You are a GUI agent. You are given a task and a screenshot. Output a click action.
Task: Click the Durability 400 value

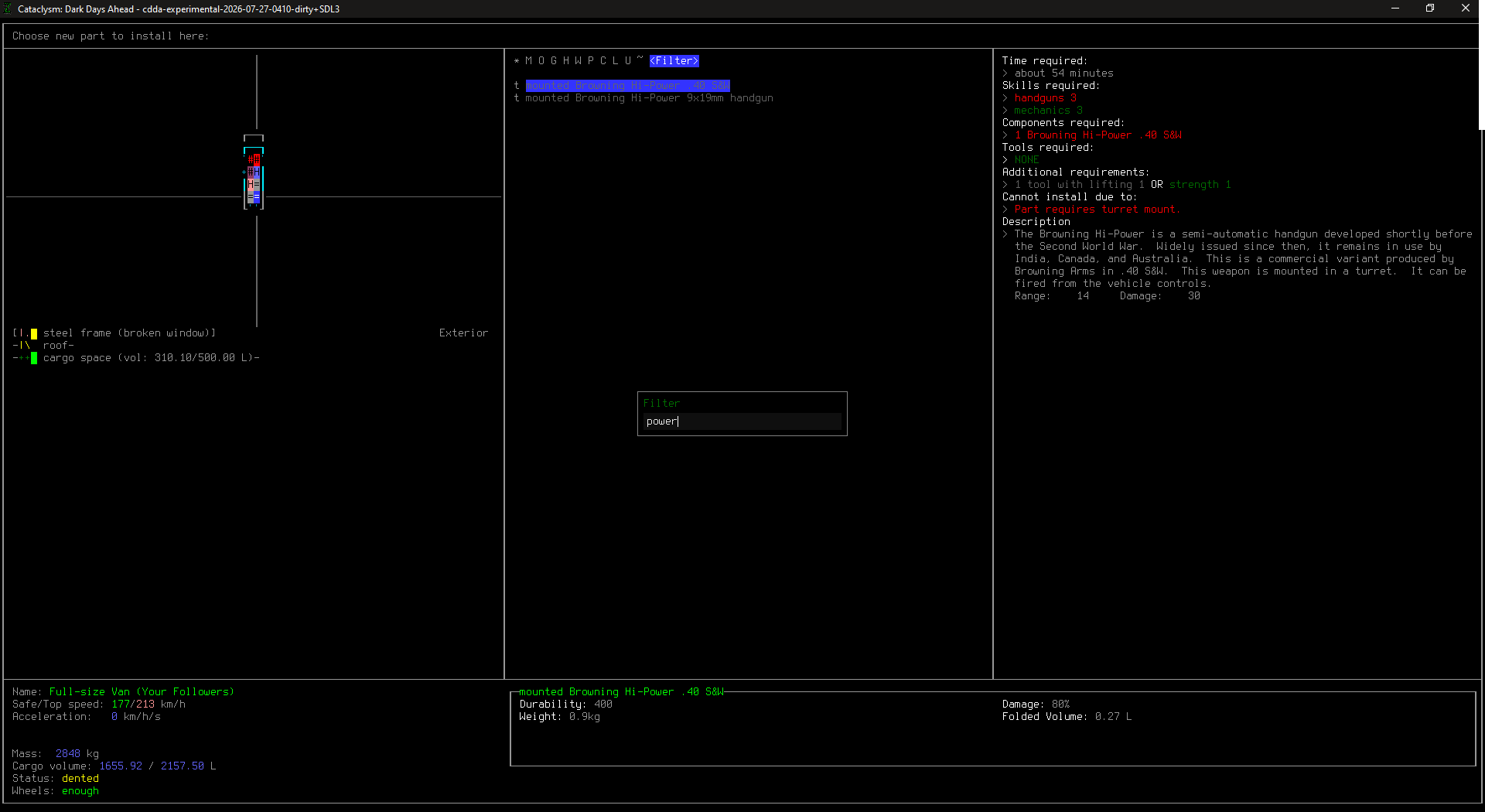[603, 705]
